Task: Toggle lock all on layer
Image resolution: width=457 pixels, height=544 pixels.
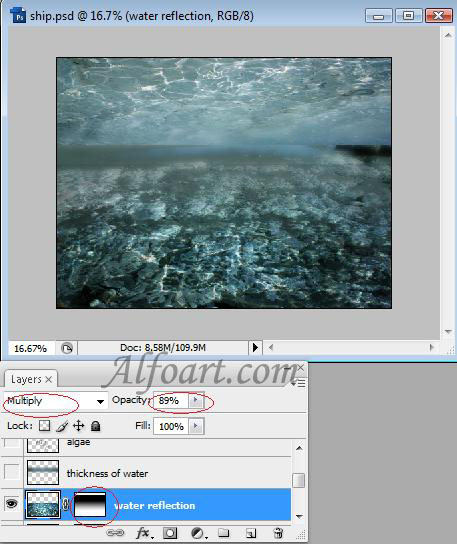Action: 95,426
